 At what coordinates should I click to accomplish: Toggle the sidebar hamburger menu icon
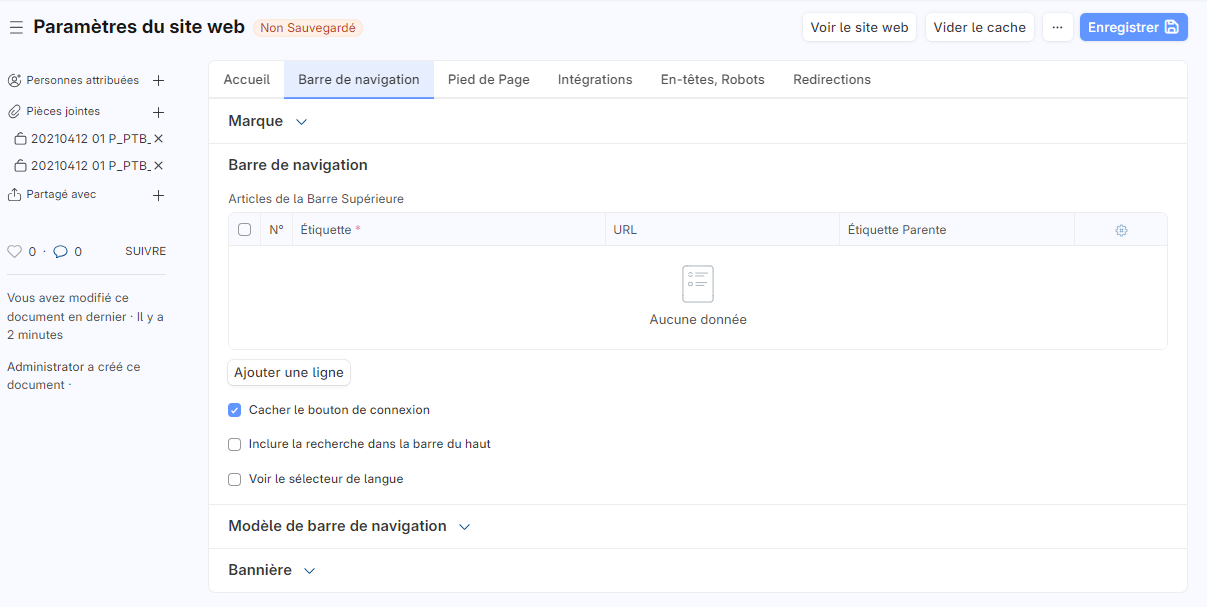16,28
